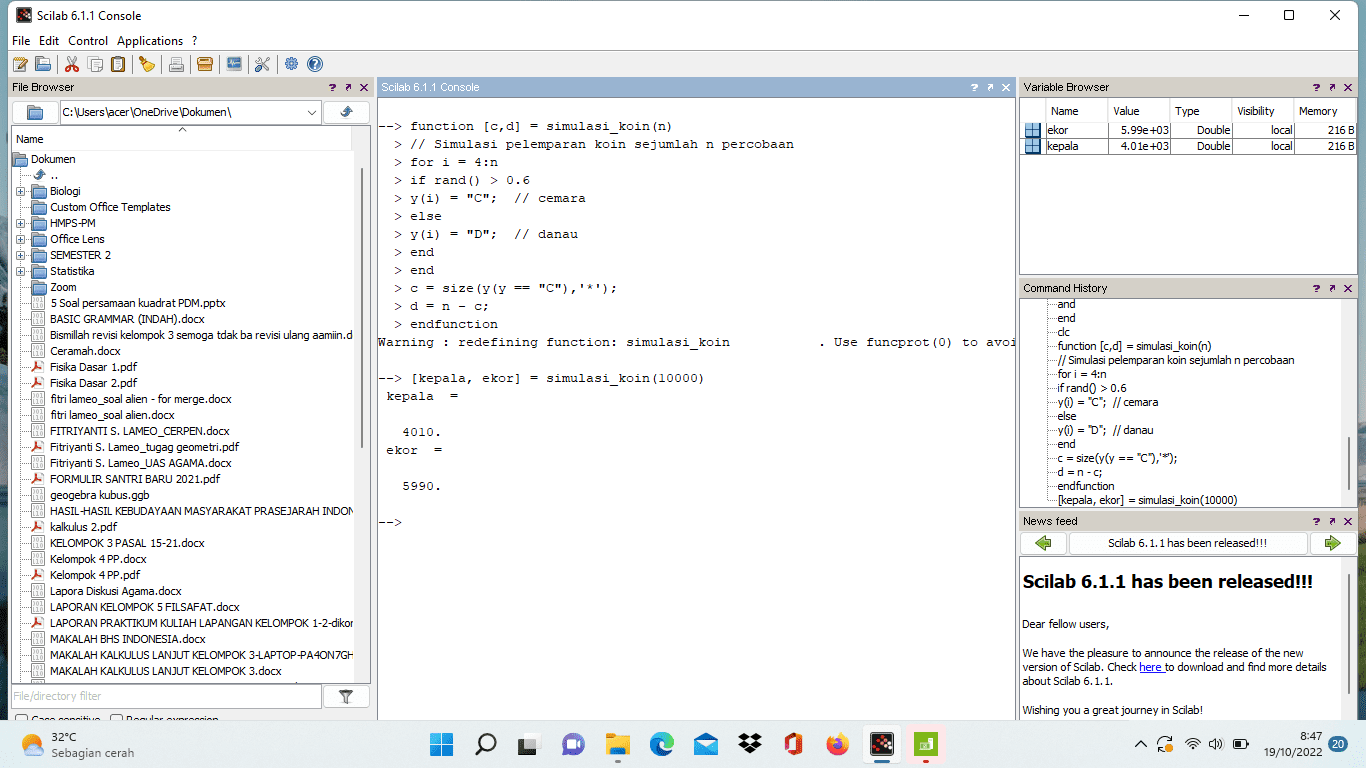1366x768 pixels.
Task: Toggle the Regular expression checkbox
Action: pyautogui.click(x=116, y=719)
